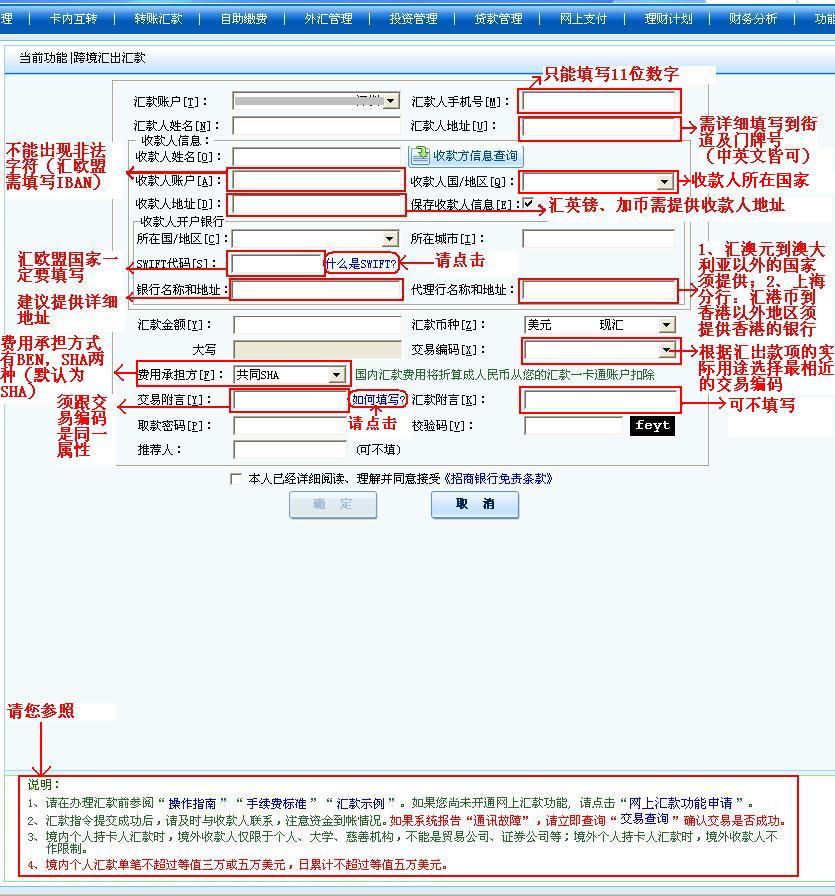The width and height of the screenshot is (835, 896).
Task: Click the 收款方信息查询 icon button
Action: 465,155
